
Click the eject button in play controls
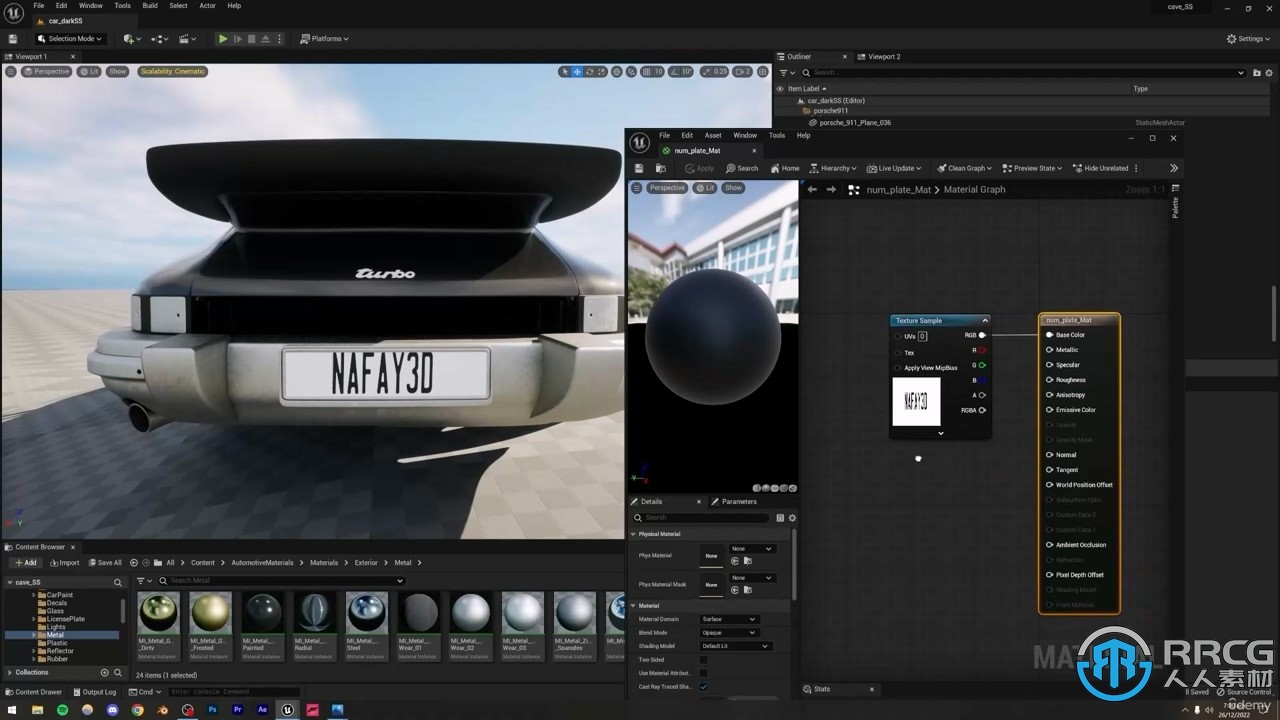click(267, 39)
